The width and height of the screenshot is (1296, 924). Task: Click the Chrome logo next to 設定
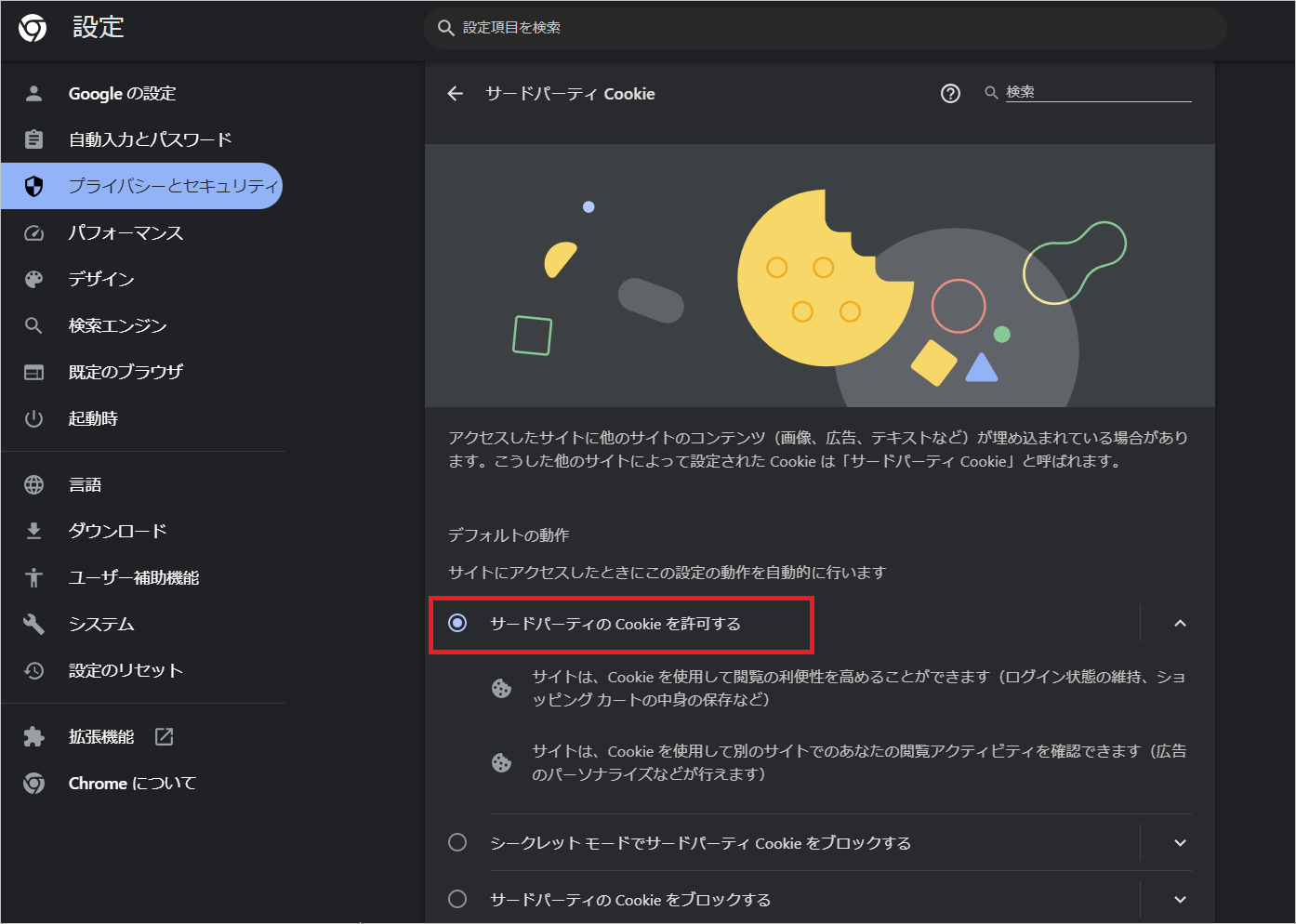(33, 29)
